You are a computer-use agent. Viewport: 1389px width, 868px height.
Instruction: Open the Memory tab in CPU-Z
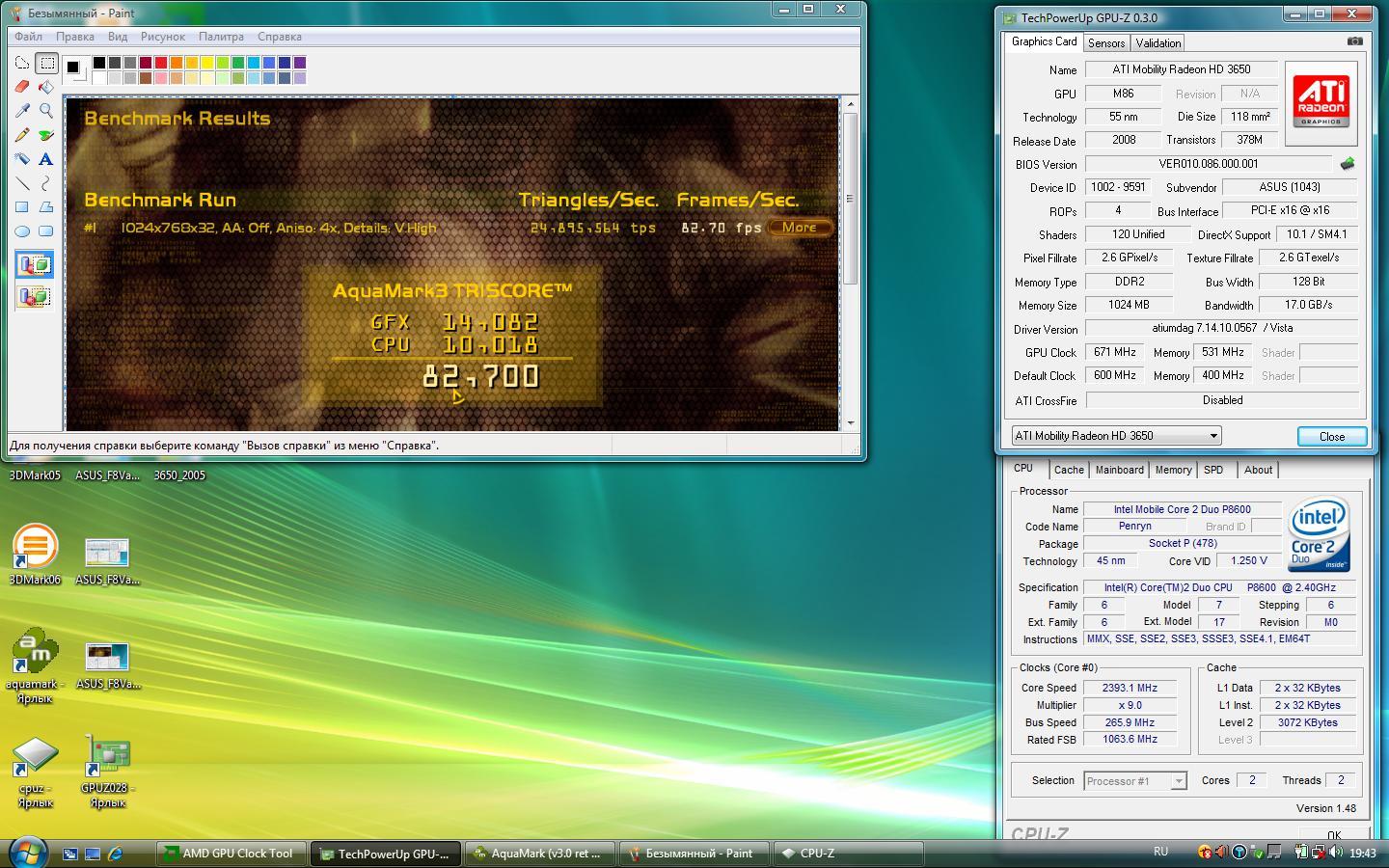coord(1173,470)
